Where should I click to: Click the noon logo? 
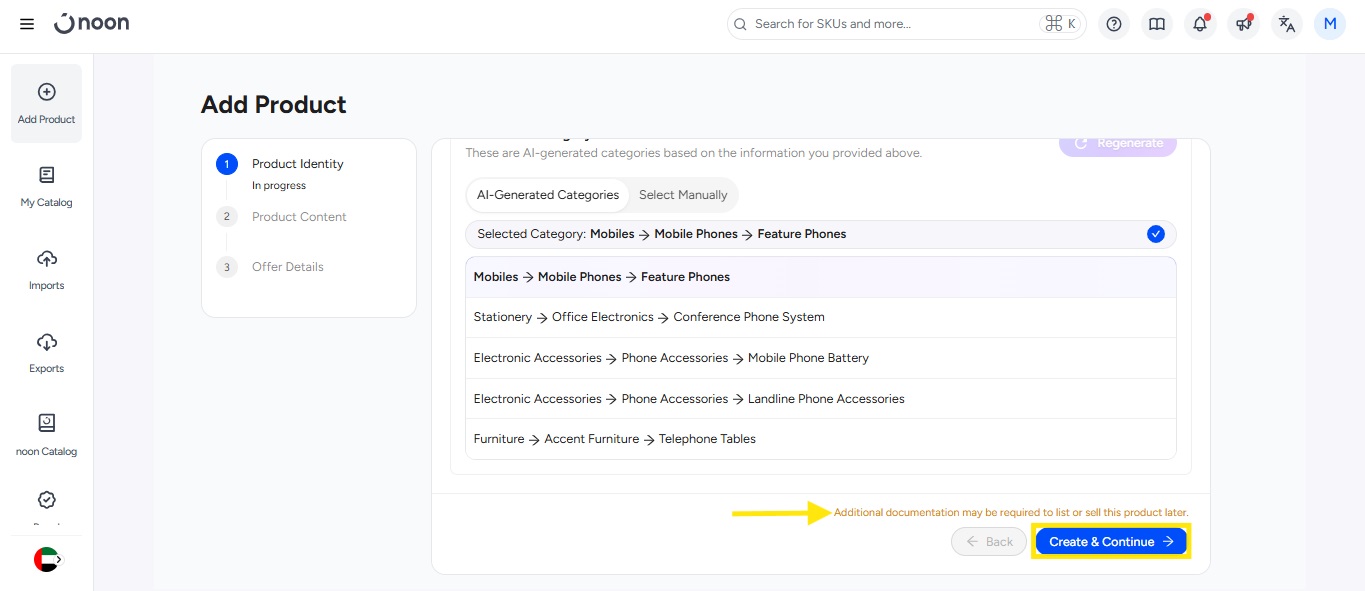tap(92, 24)
